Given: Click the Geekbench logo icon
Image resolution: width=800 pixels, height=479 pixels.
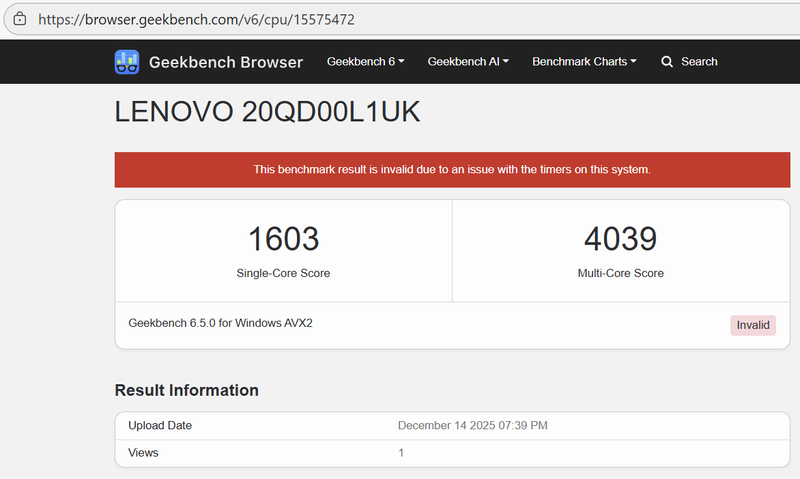Looking at the screenshot, I should tap(127, 62).
